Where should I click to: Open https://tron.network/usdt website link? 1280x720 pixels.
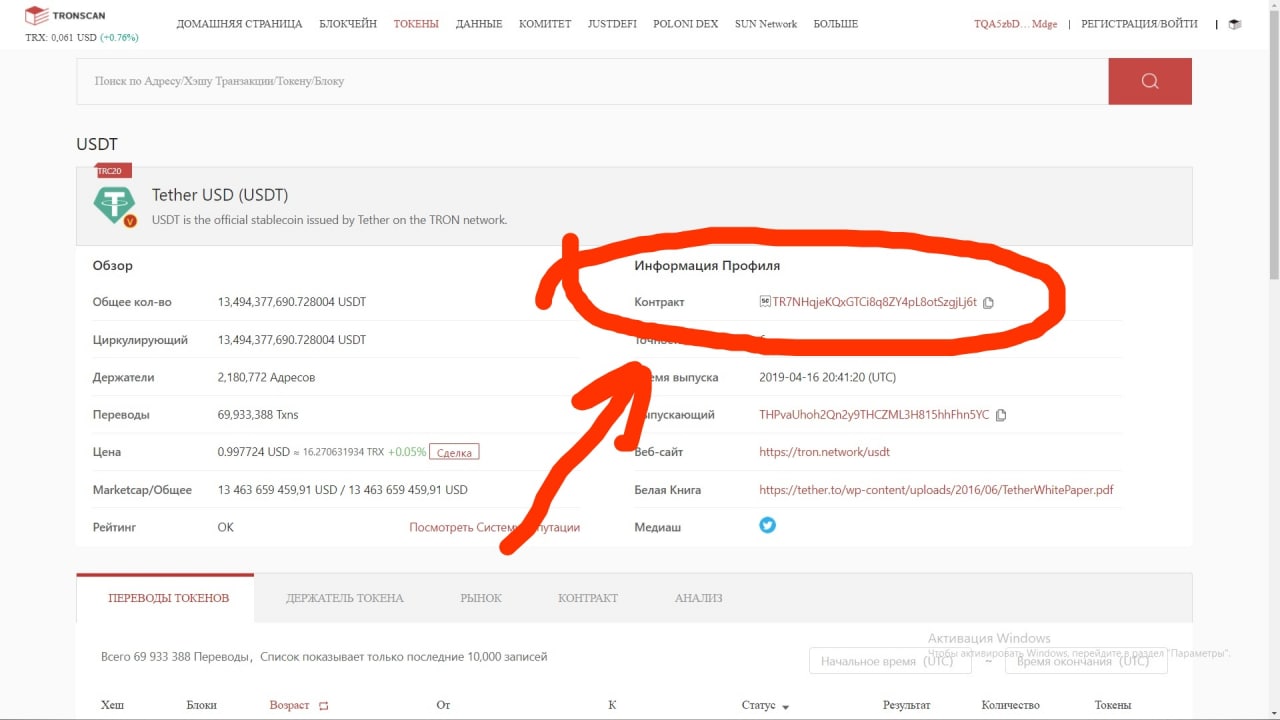tap(824, 452)
